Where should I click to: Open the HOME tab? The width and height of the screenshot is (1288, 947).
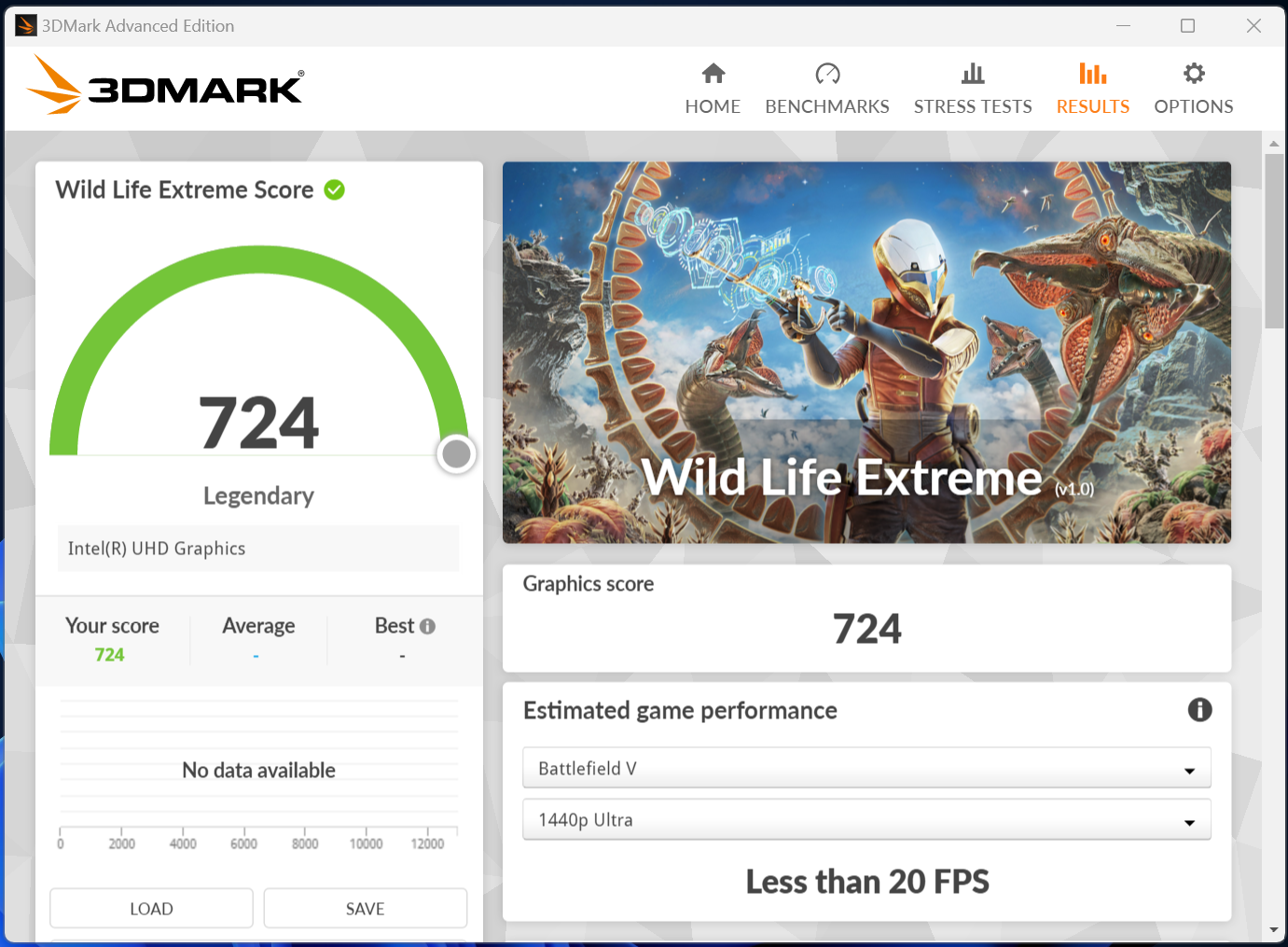(x=713, y=90)
